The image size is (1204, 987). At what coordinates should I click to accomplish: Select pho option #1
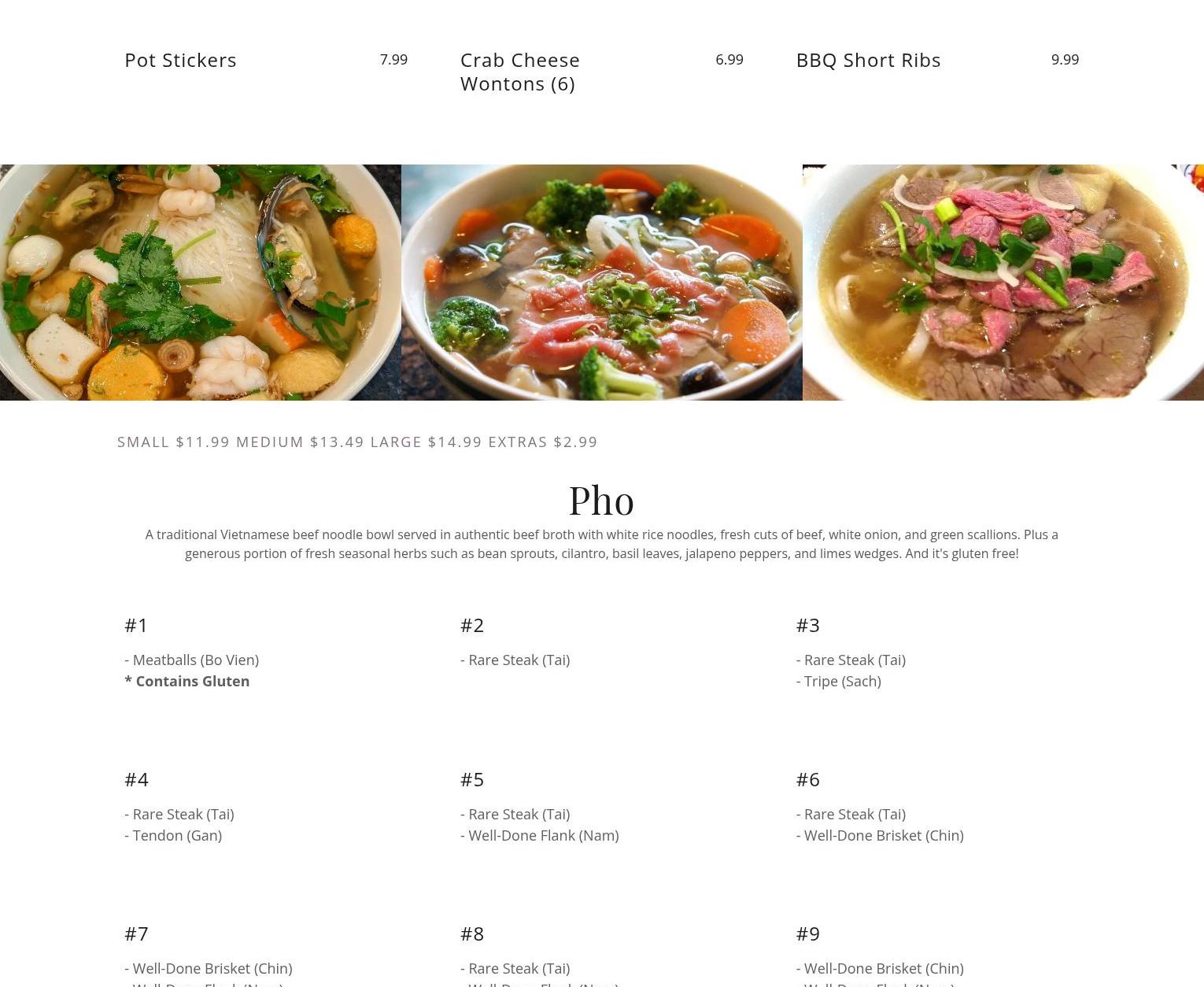(x=136, y=625)
